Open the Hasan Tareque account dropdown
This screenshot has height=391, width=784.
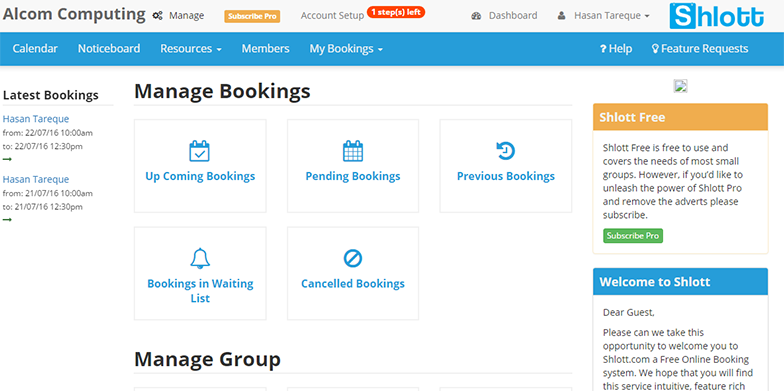[611, 16]
